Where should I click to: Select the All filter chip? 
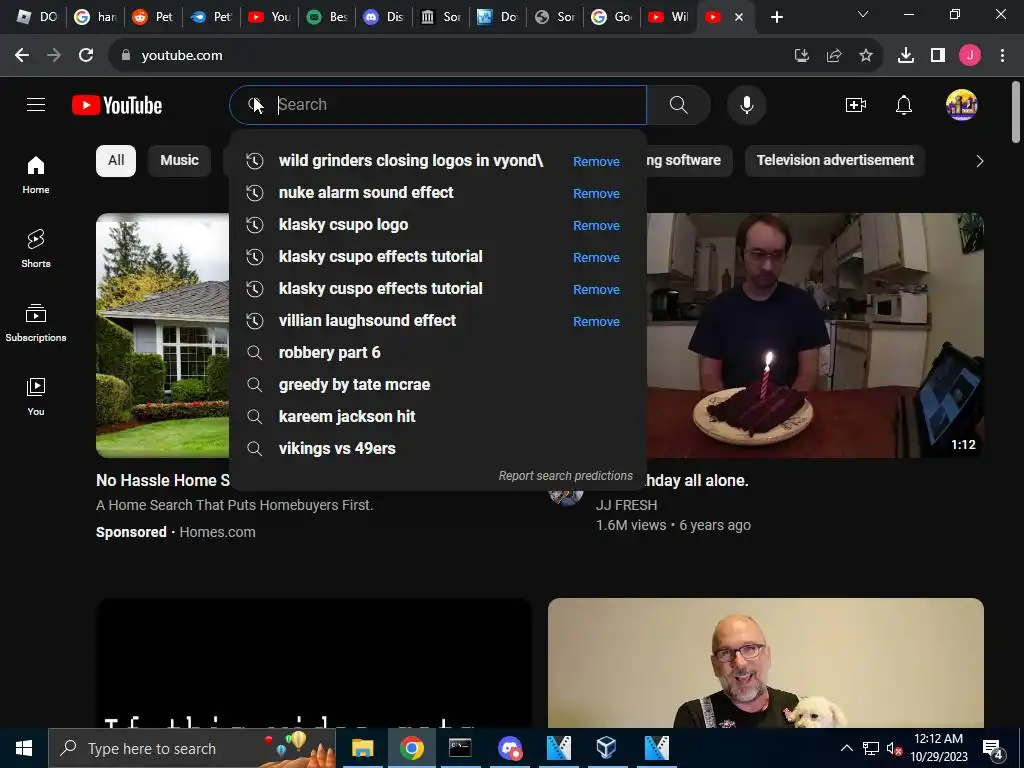116,161
